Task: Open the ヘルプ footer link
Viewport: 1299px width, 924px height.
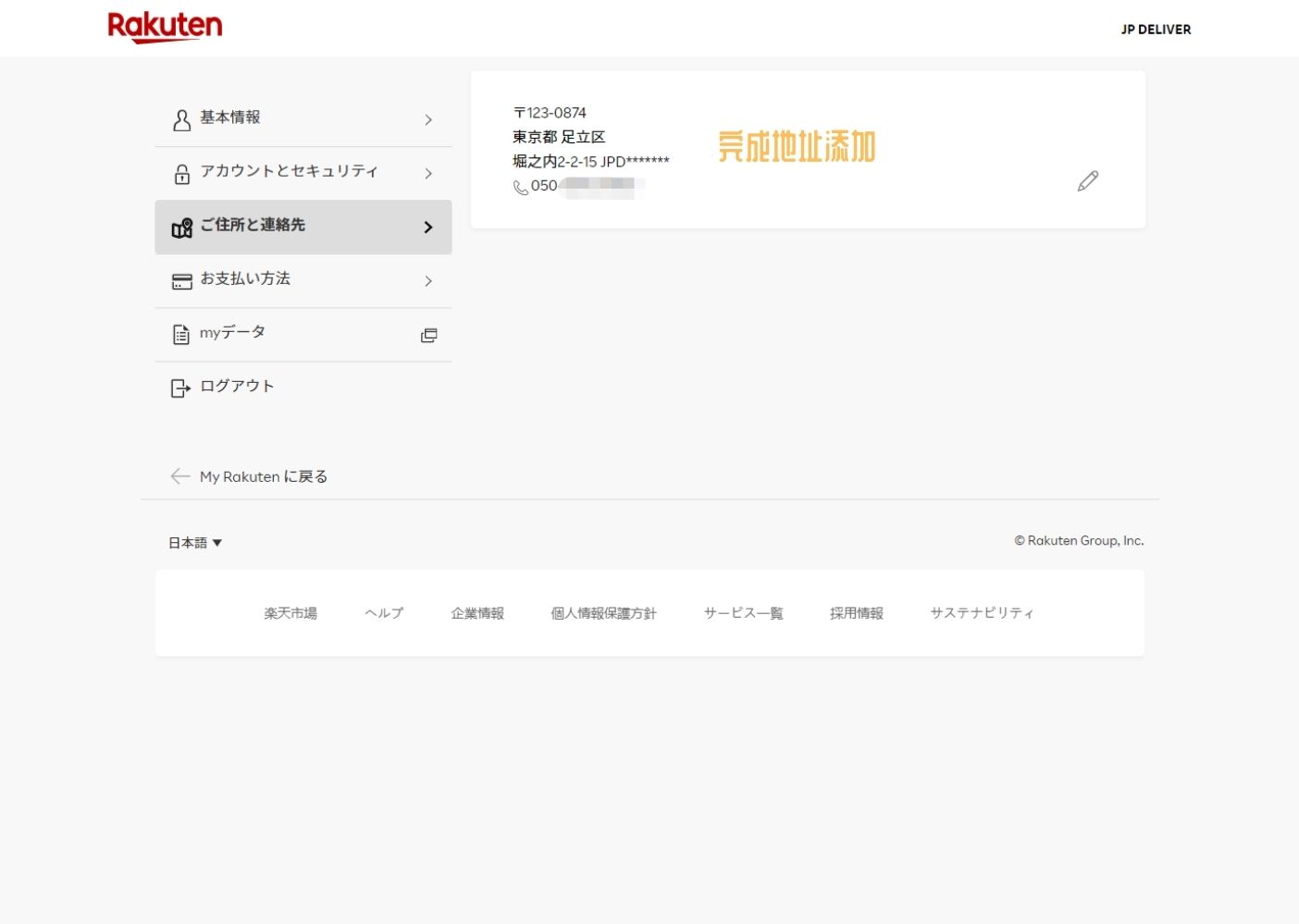Action: pos(383,612)
